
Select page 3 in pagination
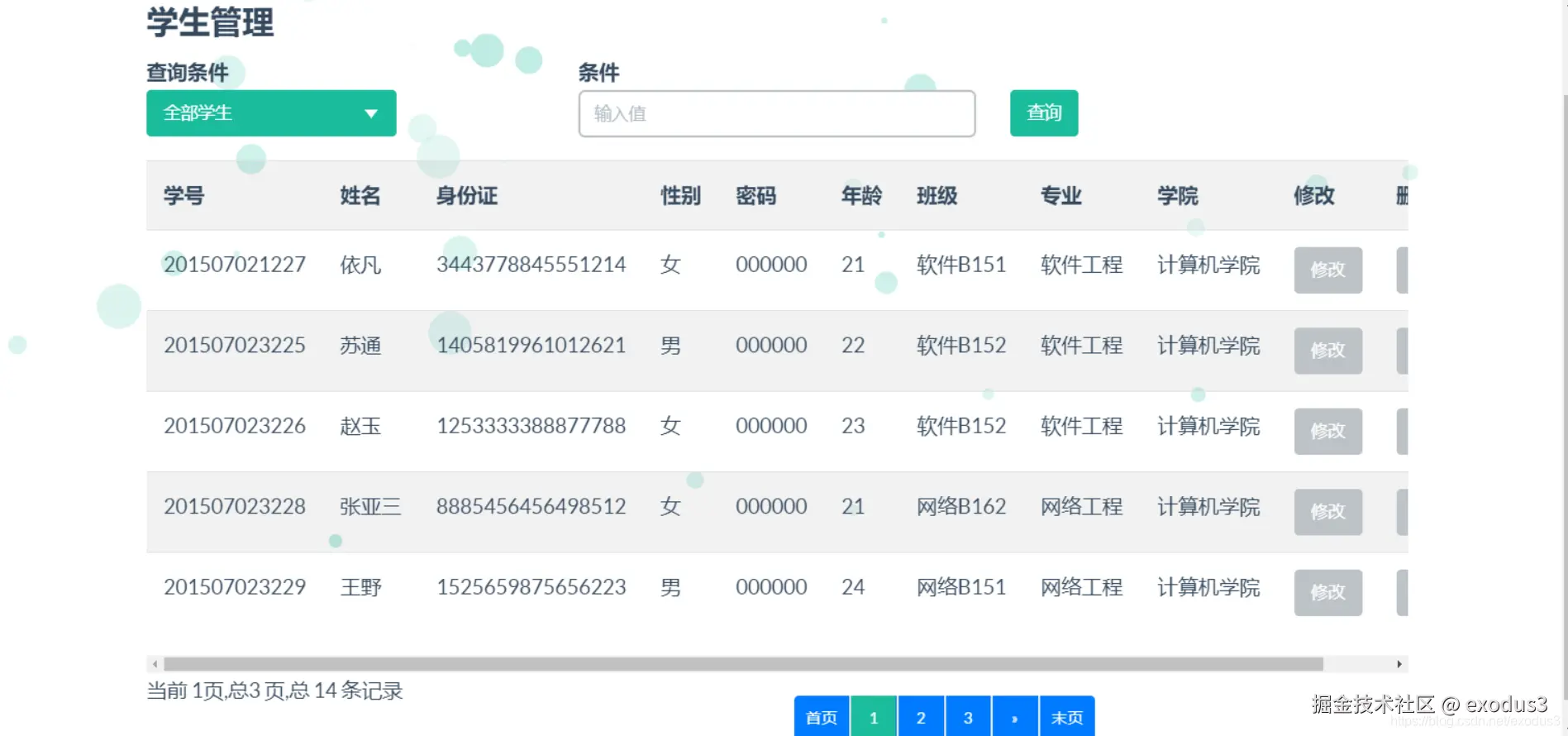(x=968, y=717)
